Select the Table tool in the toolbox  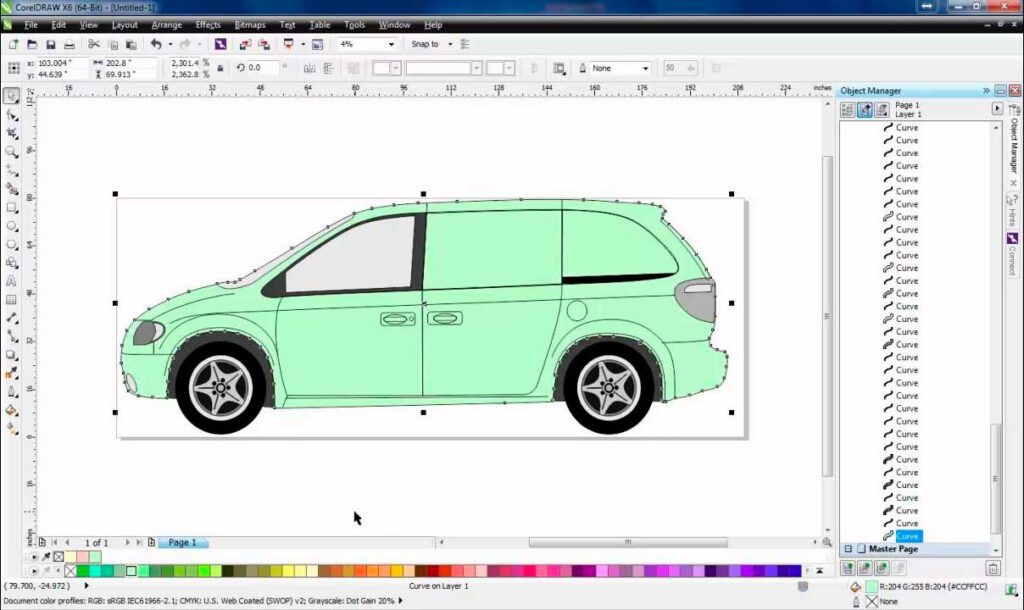(x=11, y=299)
